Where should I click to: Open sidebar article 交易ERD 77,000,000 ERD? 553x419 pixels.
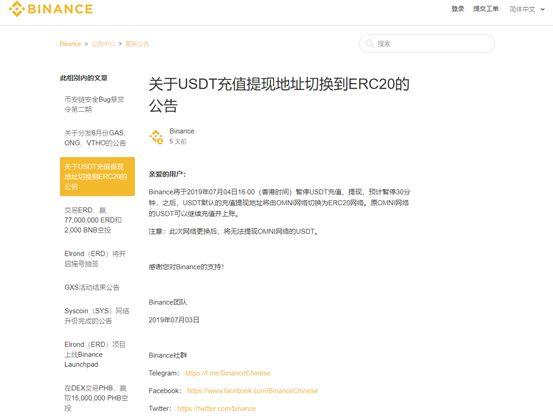coord(93,220)
